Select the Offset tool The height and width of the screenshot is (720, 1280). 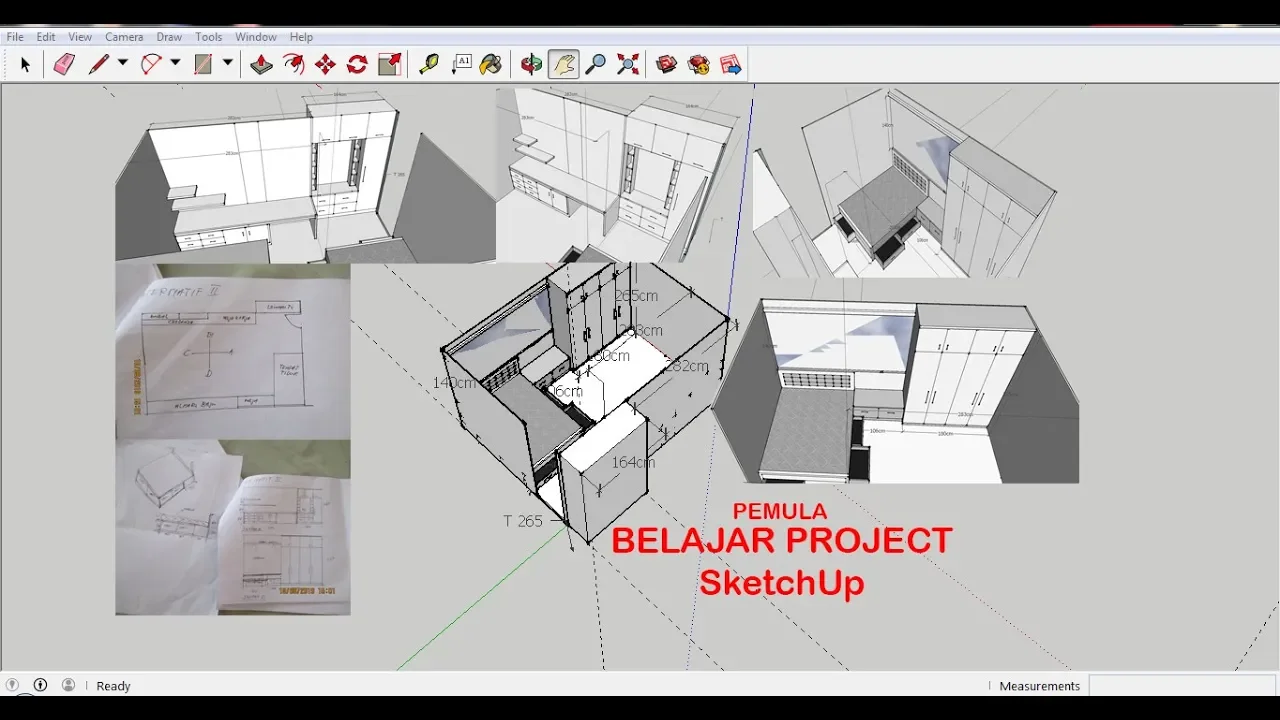[x=293, y=65]
